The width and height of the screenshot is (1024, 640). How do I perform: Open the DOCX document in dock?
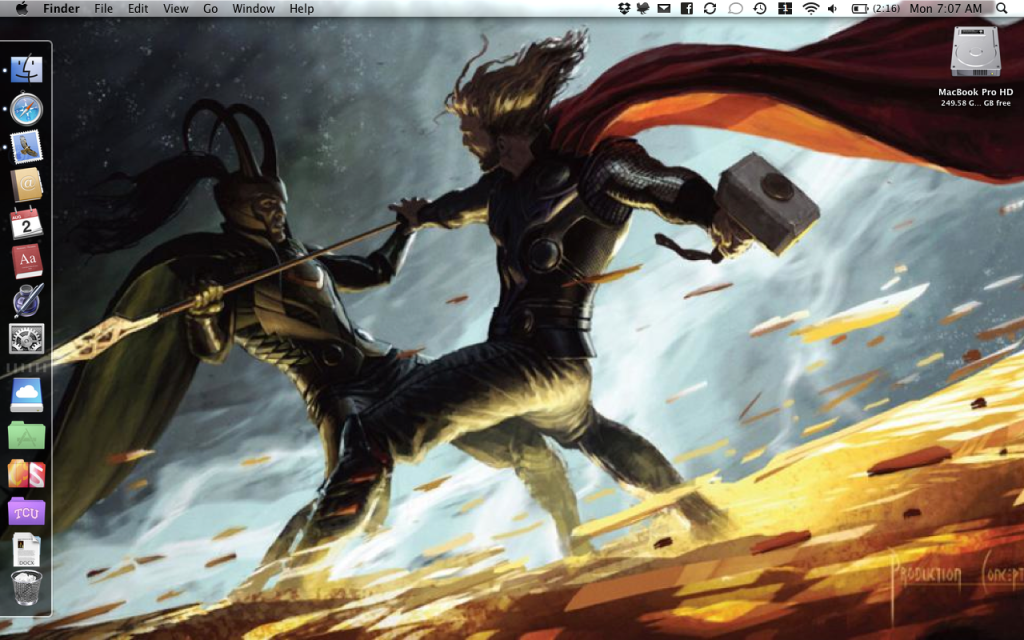27,551
